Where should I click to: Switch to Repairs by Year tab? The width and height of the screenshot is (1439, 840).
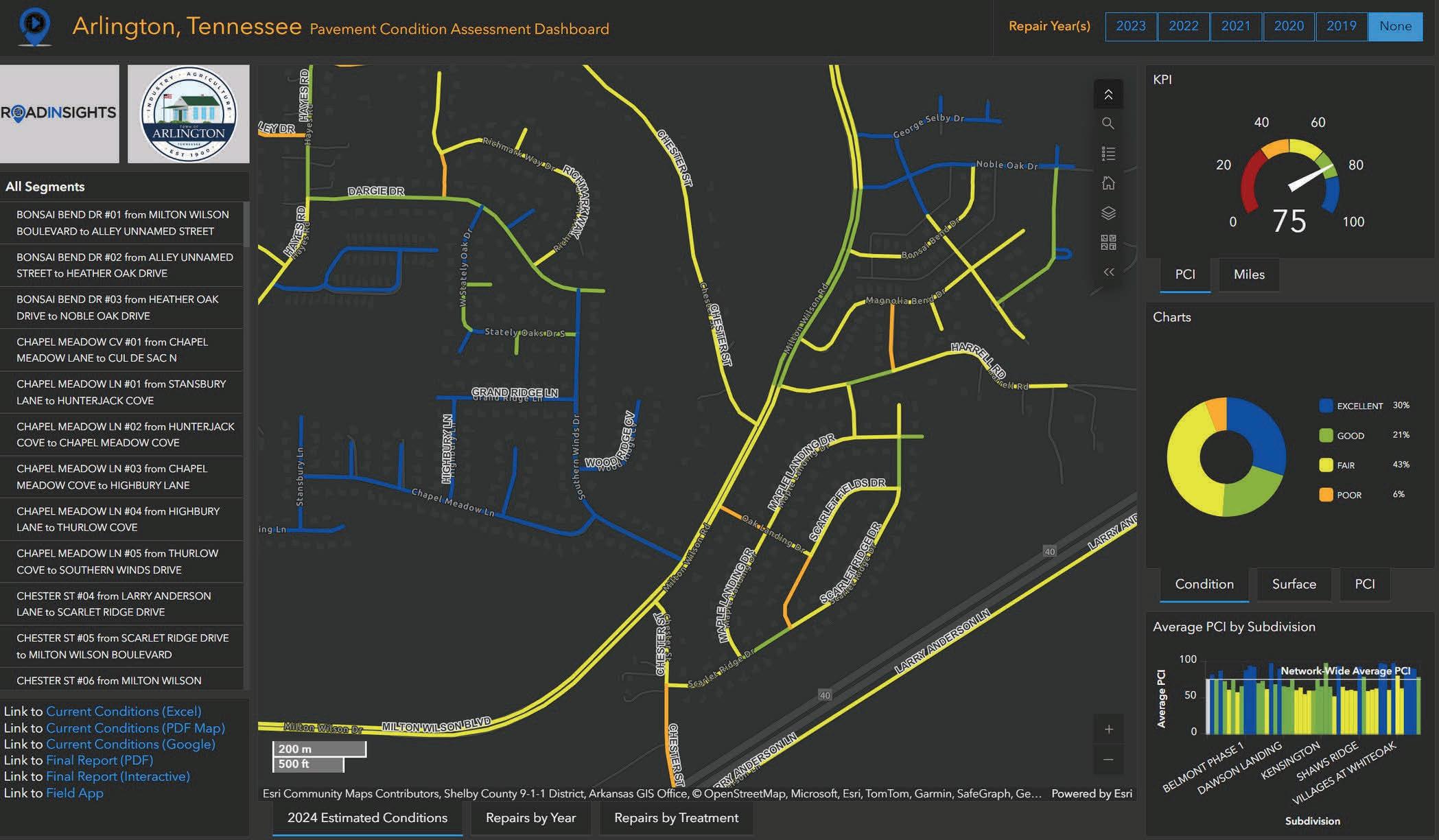coord(530,818)
